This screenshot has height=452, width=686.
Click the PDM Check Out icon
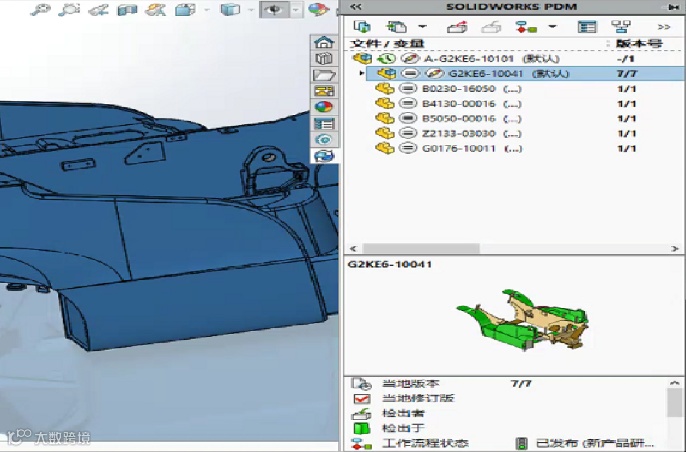coord(457,27)
